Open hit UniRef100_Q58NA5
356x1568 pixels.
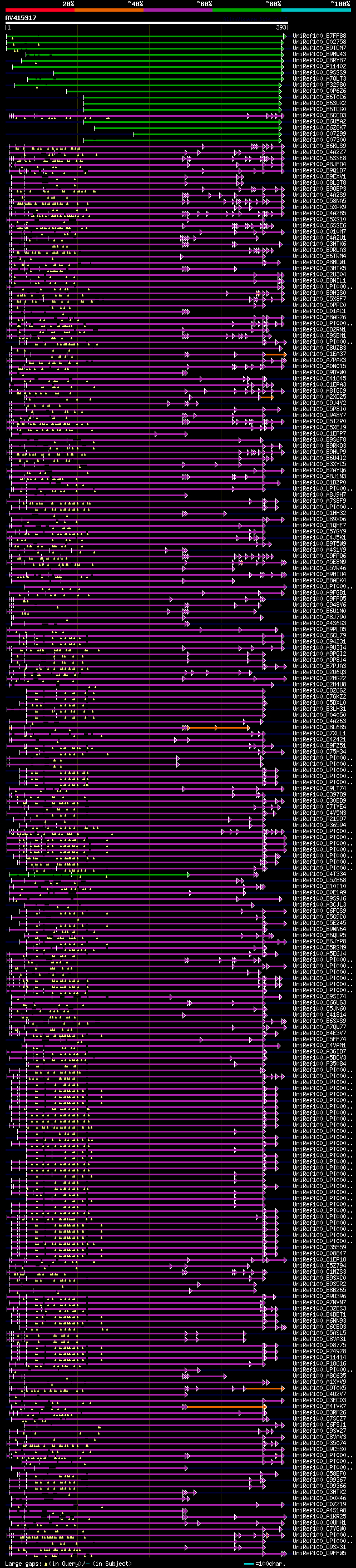(x=319, y=201)
